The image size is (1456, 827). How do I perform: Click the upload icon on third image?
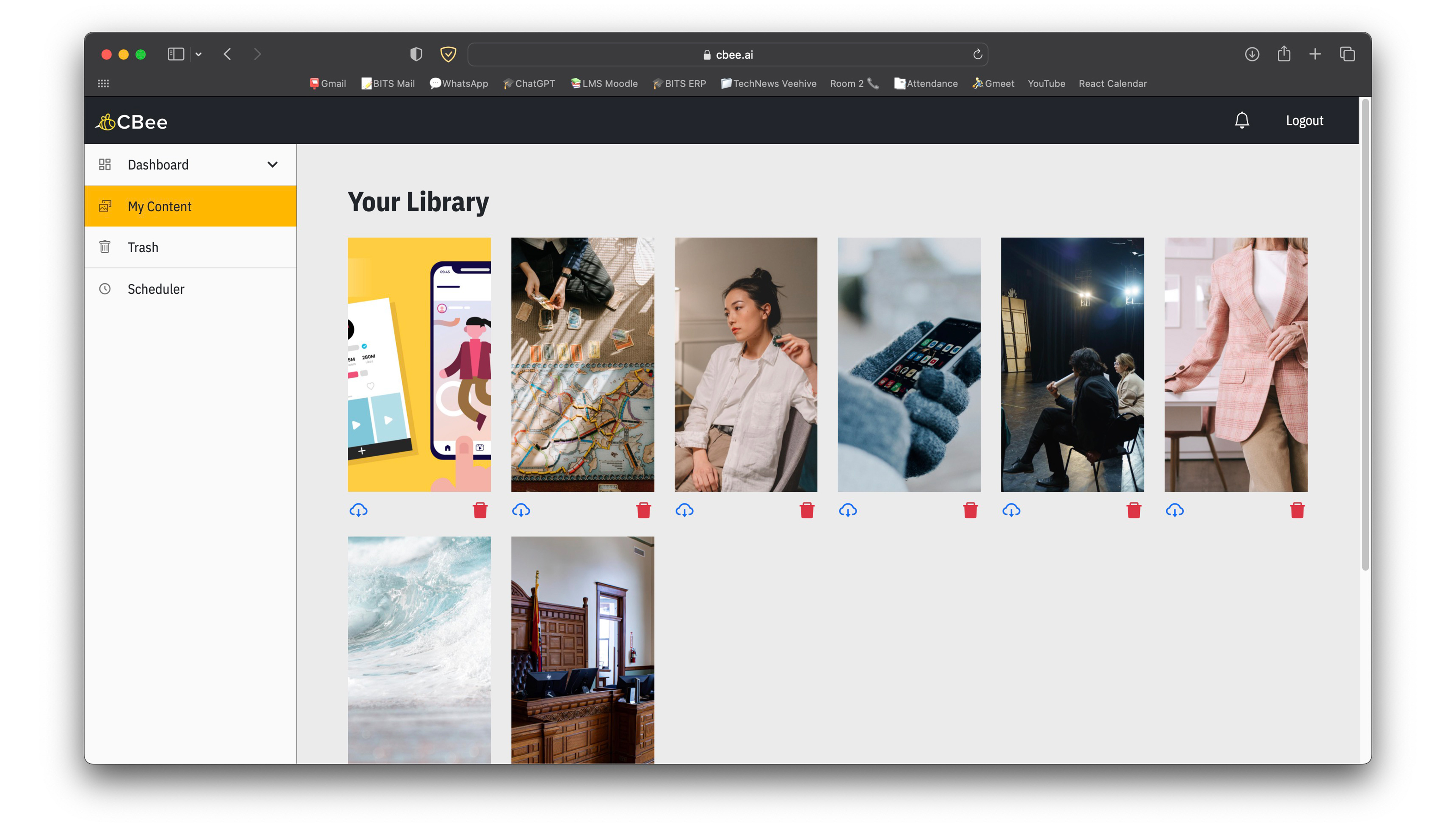tap(685, 510)
